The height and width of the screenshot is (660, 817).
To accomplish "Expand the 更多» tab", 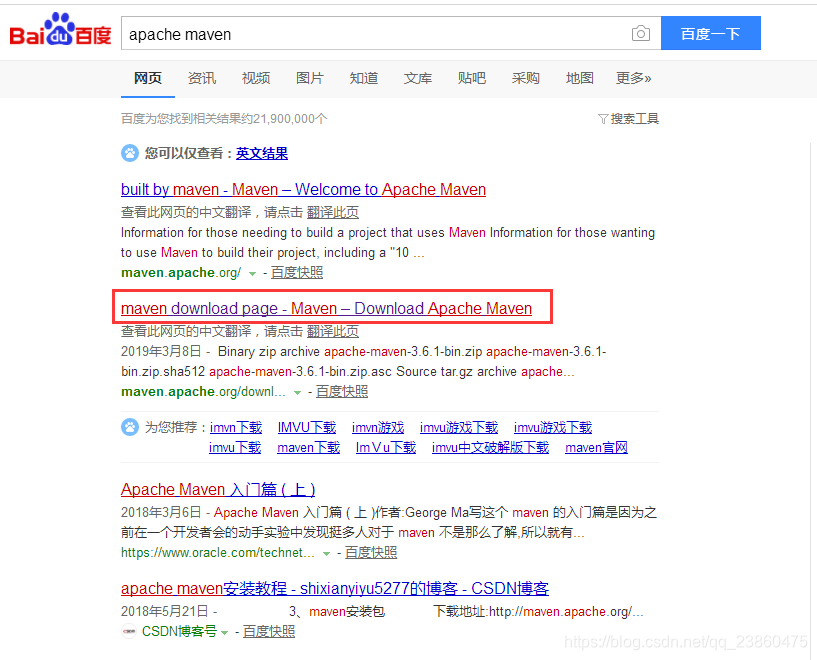I will tap(633, 78).
